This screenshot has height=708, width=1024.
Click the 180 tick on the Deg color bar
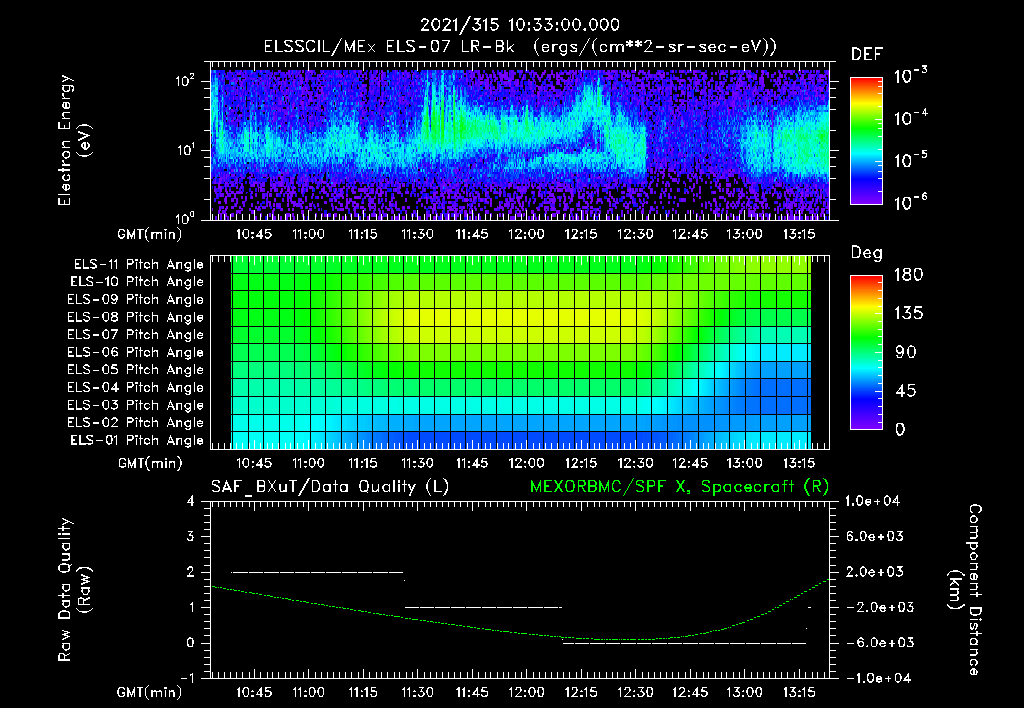coord(908,275)
